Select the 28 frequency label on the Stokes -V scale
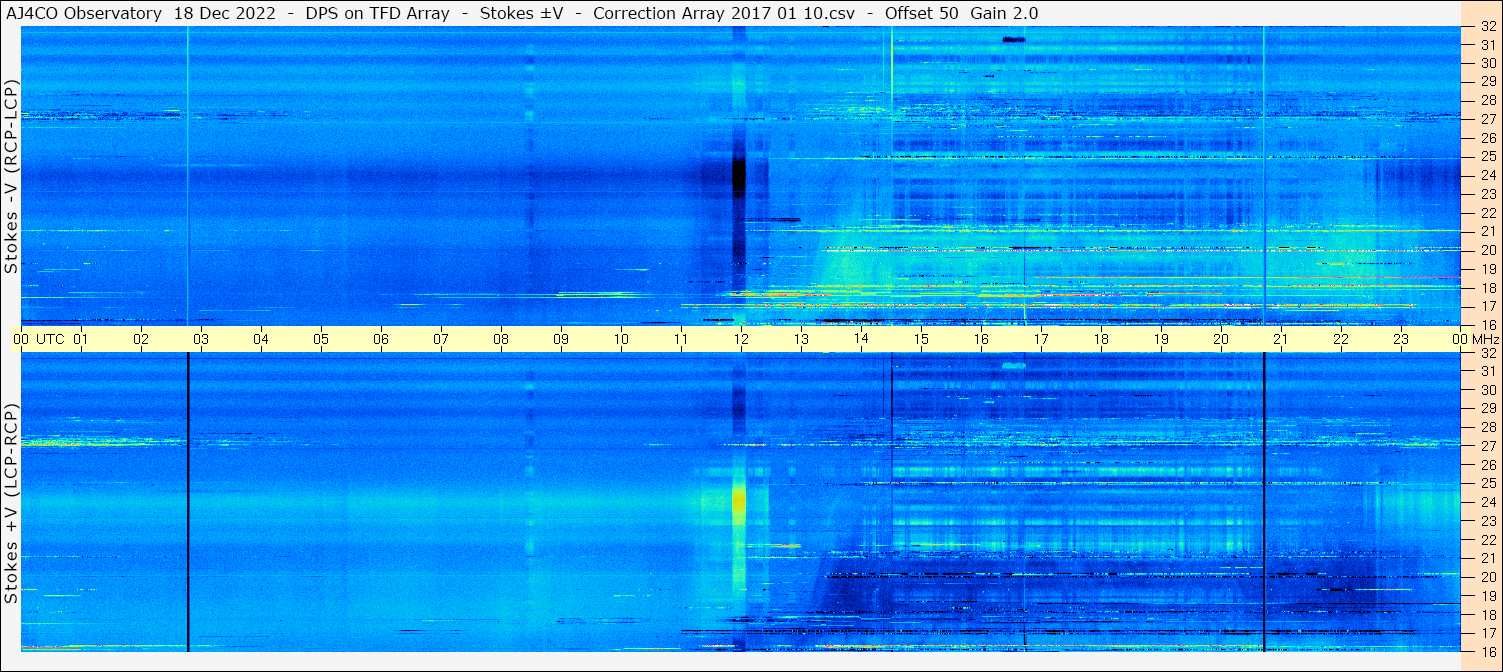This screenshot has height=672, width=1503. click(1487, 100)
